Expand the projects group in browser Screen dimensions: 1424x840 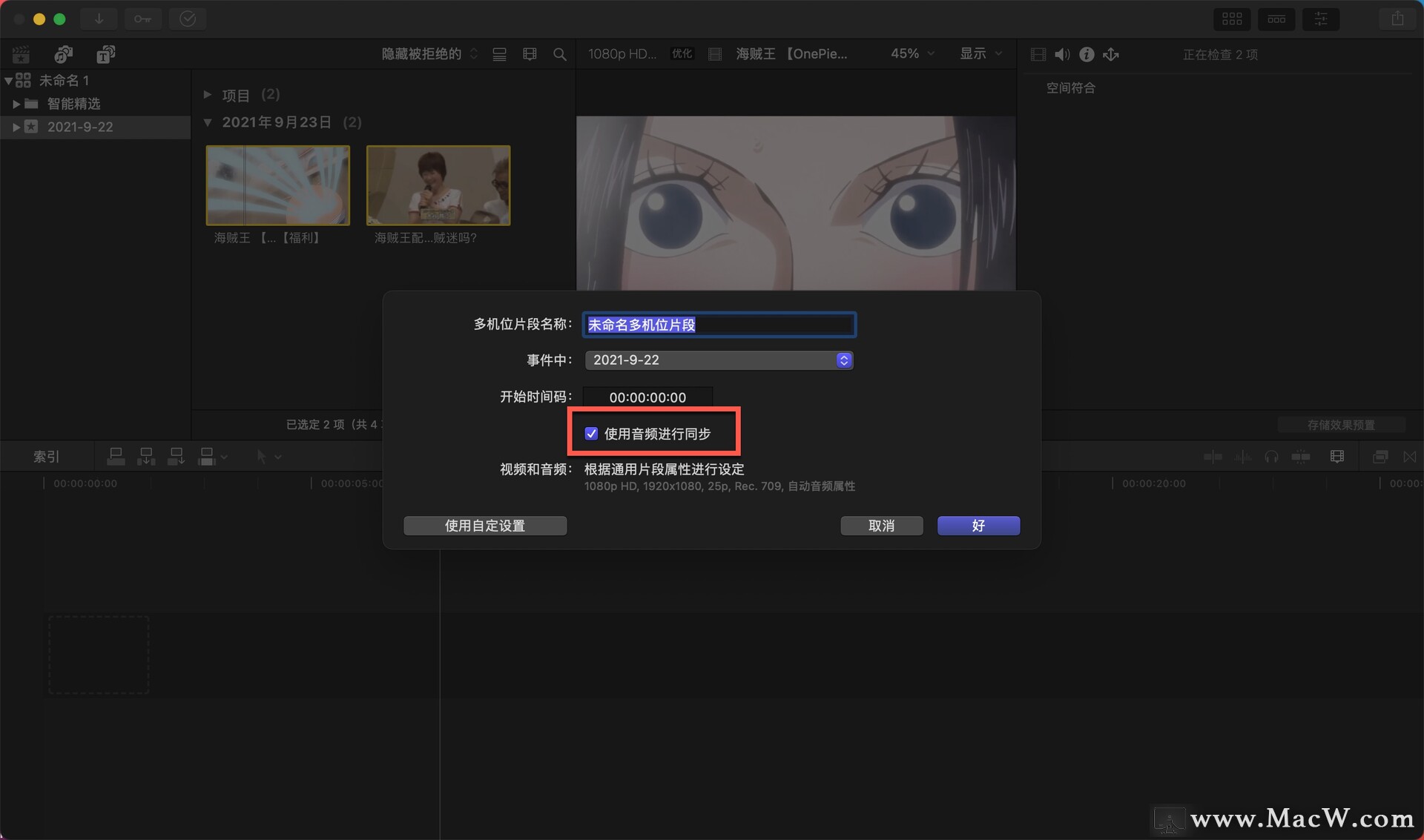click(x=208, y=95)
